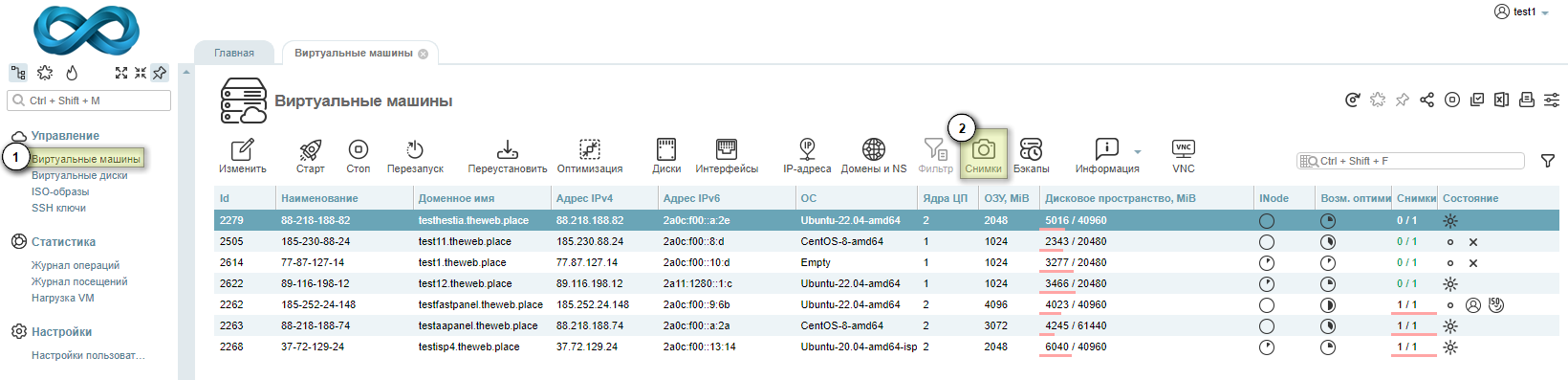
Task: Open IP-адреса for the VM
Action: (807, 156)
